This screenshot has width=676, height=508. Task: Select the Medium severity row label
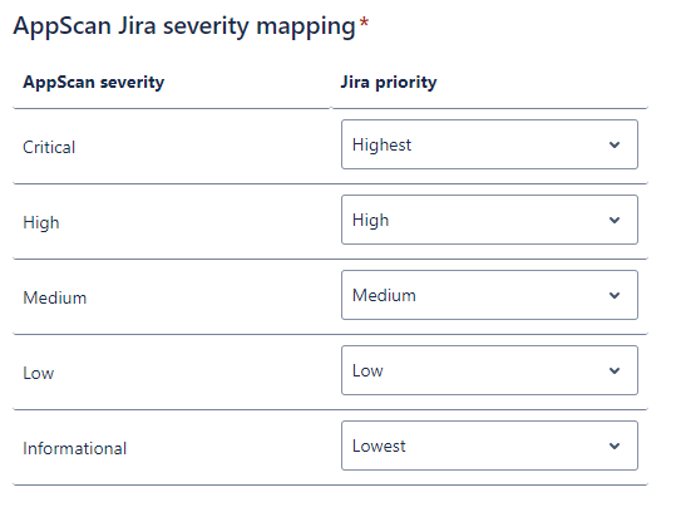(55, 297)
